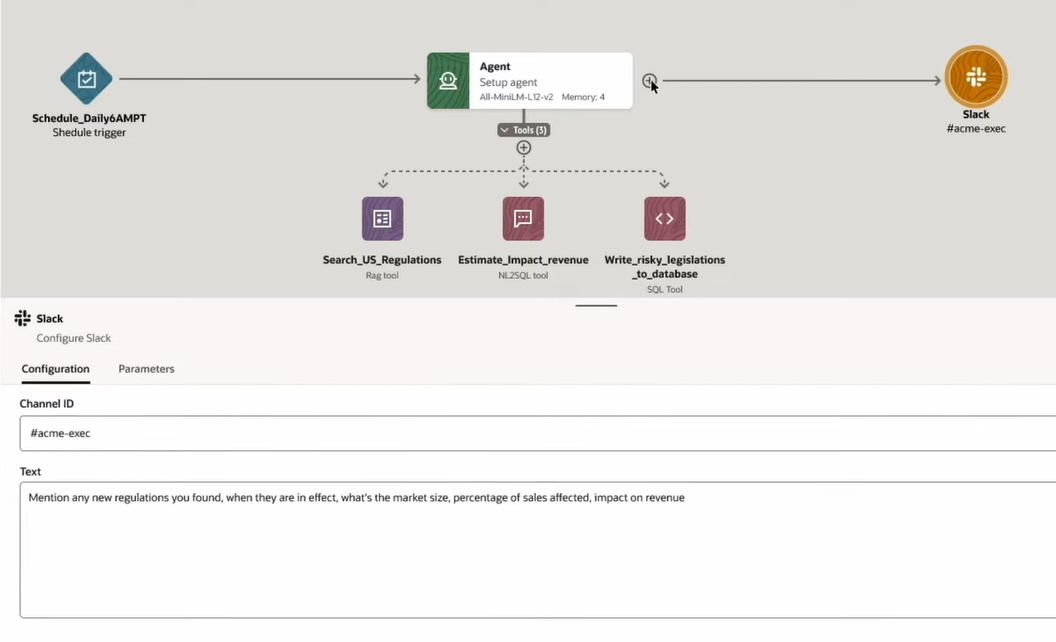Screen dimensions: 1056x642
Task: Open the Search_US_Regulations RAG tool icon
Action: (383, 219)
